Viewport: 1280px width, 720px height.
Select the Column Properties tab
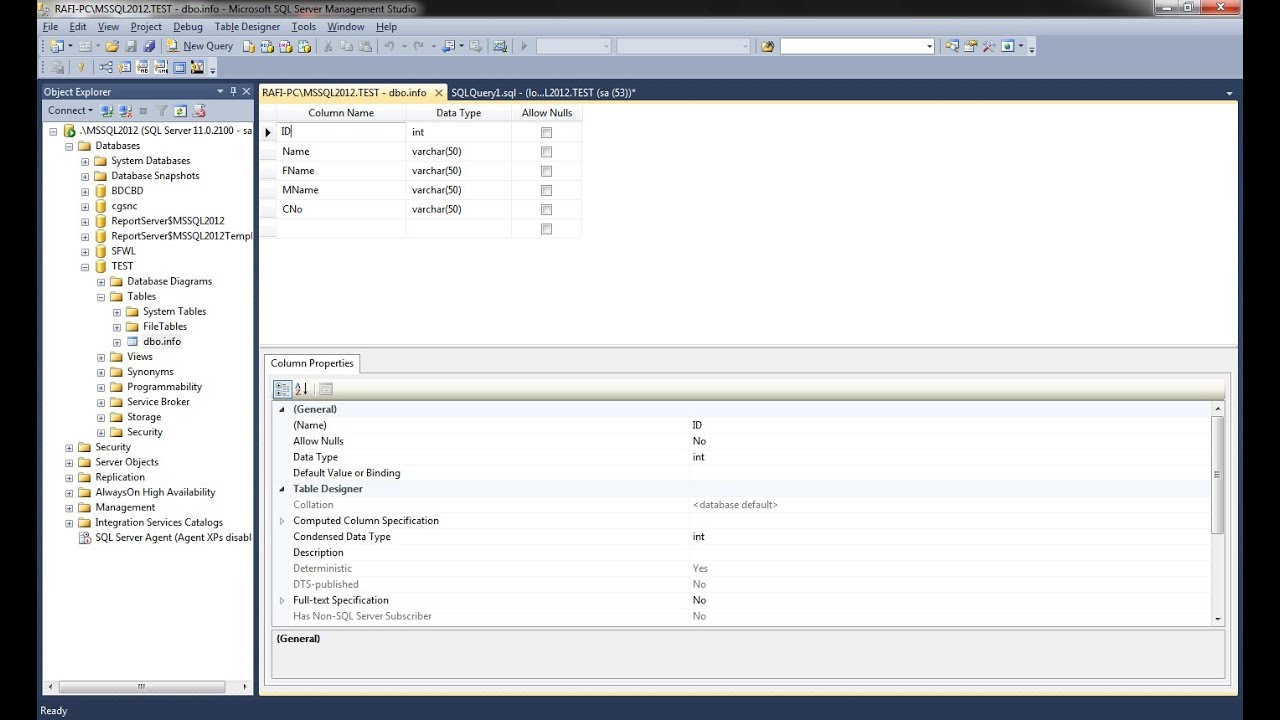tap(312, 363)
